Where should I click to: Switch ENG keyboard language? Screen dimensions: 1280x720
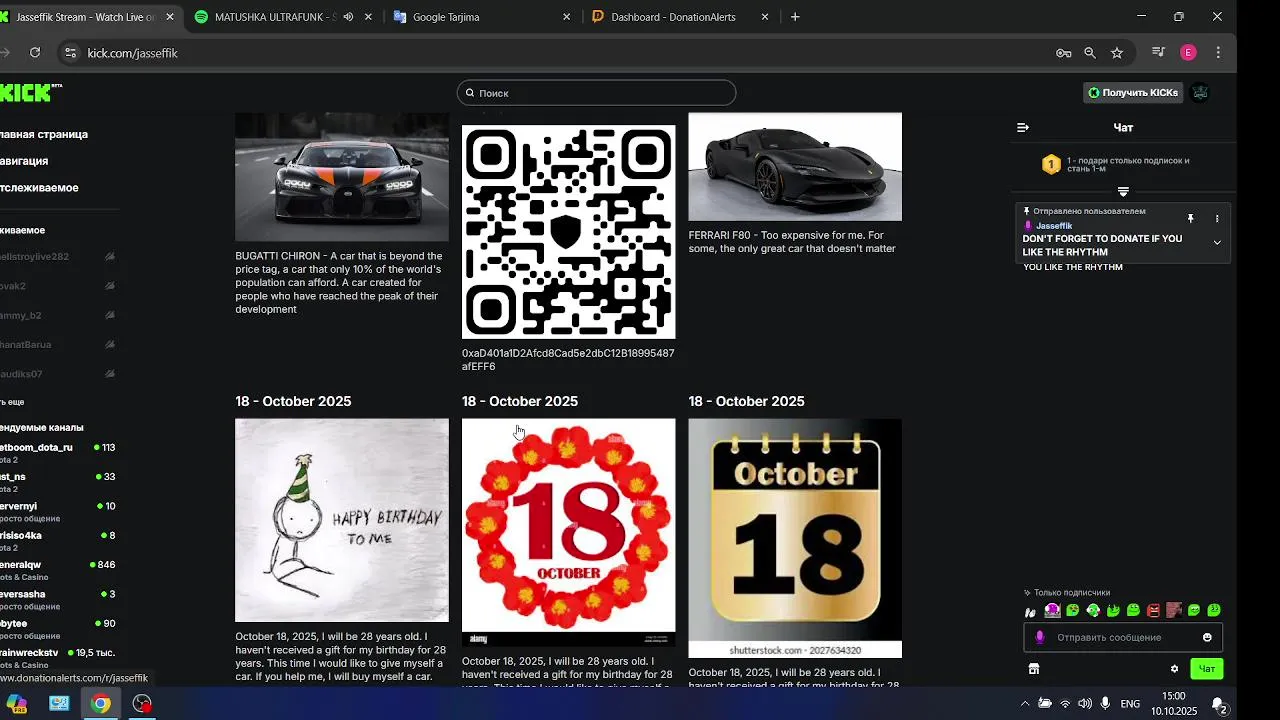pos(1130,704)
